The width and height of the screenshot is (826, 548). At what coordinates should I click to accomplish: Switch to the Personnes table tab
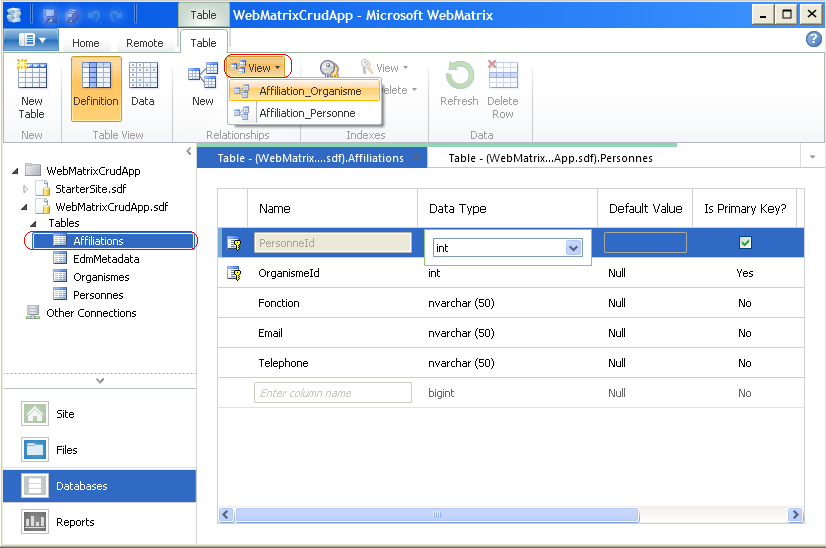tap(550, 158)
